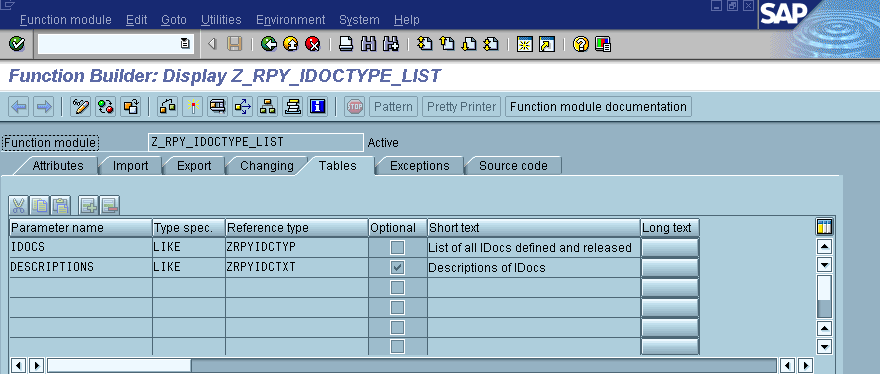Viewport: 880px width, 374px height.
Task: Click the Insert row icon
Action: [89, 206]
